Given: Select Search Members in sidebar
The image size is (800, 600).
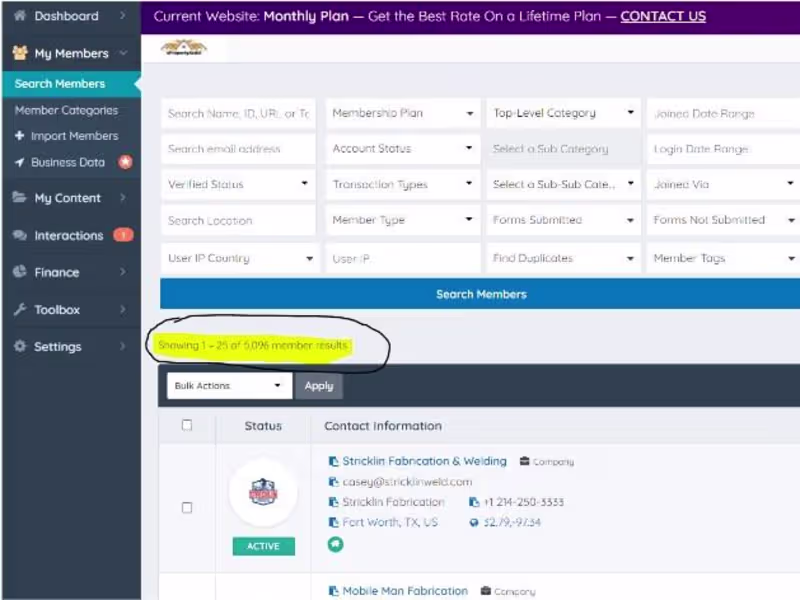Looking at the screenshot, I should tap(71, 84).
